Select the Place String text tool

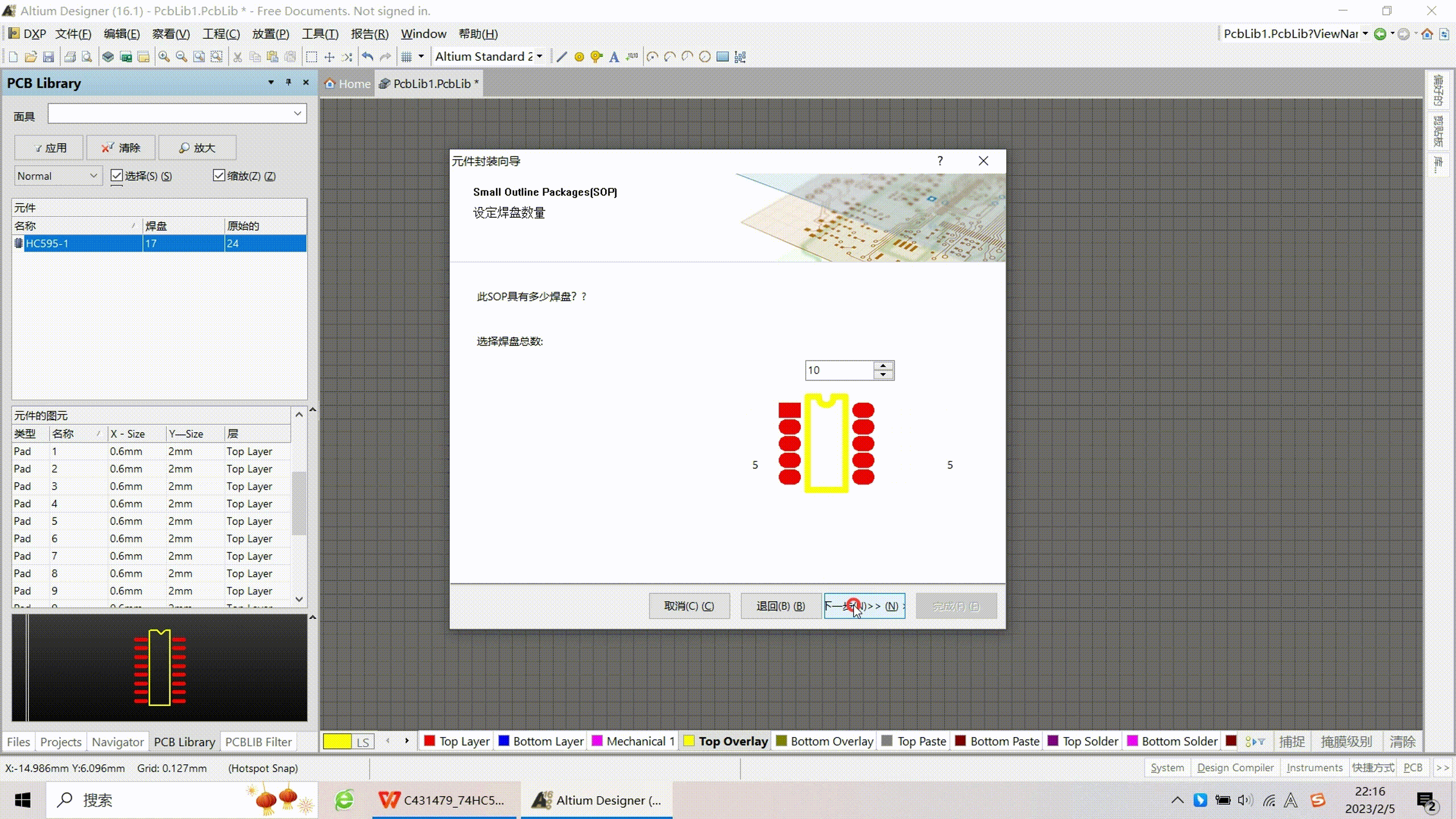tap(614, 57)
